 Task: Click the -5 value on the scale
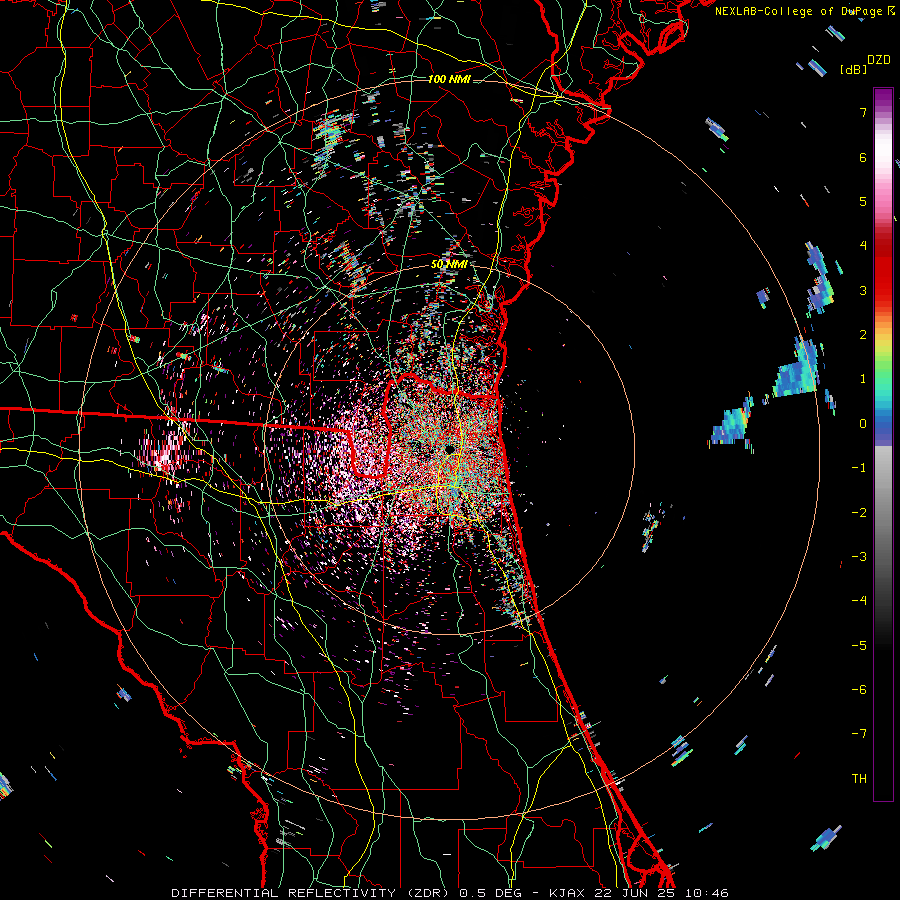point(859,645)
